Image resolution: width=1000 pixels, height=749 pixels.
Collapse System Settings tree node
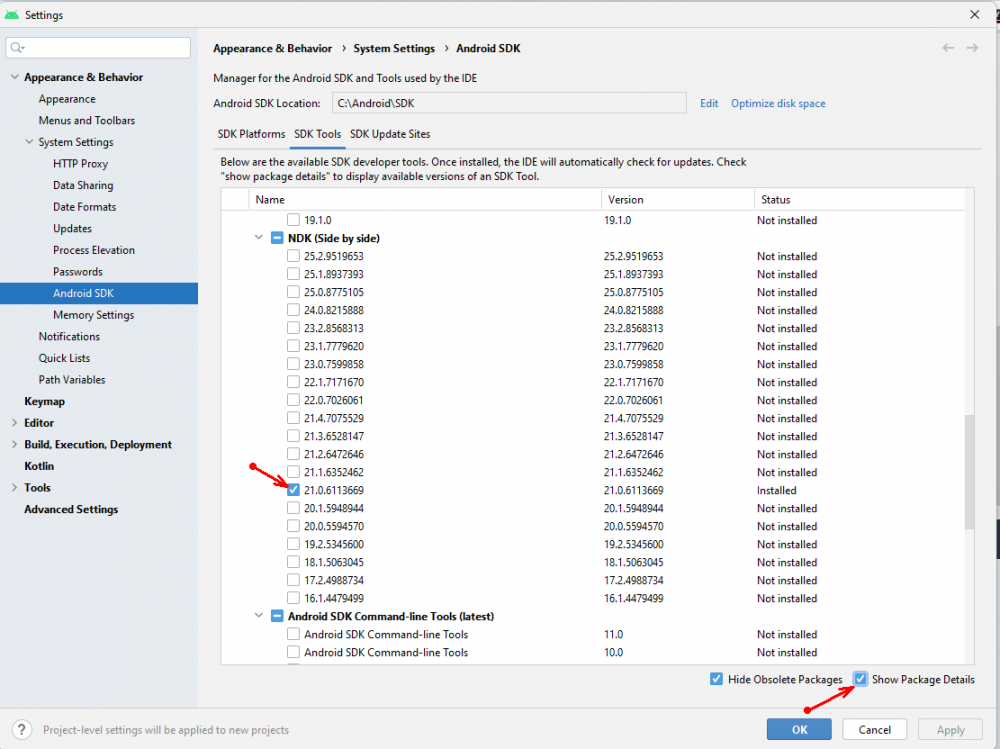[x=29, y=142]
